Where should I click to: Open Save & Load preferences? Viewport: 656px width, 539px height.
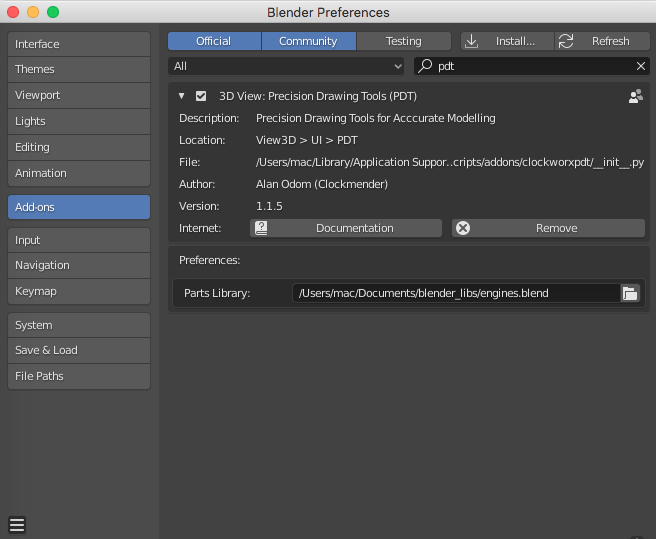click(x=79, y=350)
